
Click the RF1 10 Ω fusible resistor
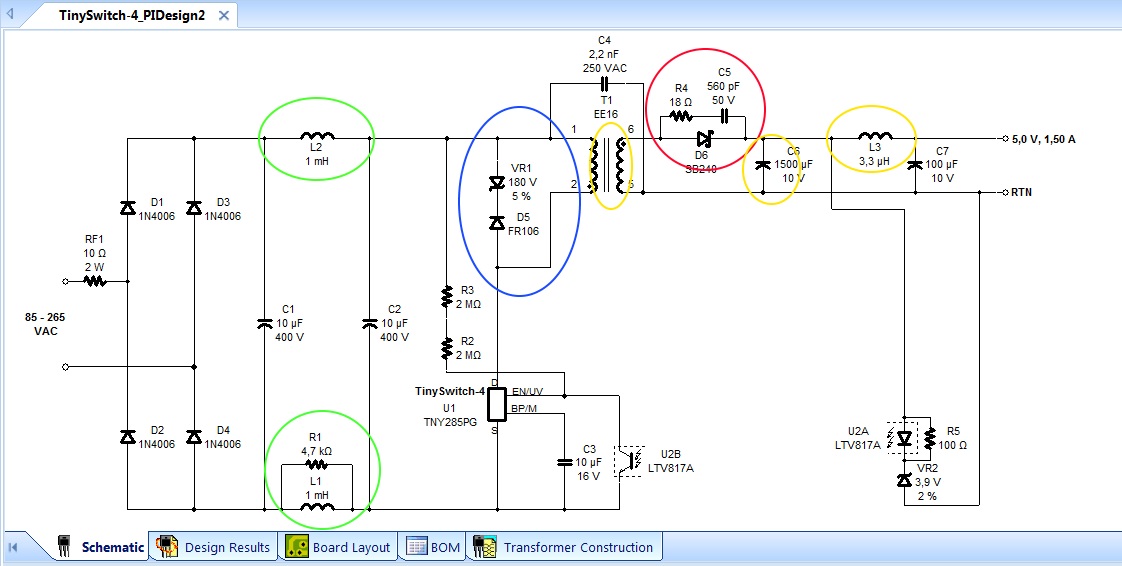point(94,281)
